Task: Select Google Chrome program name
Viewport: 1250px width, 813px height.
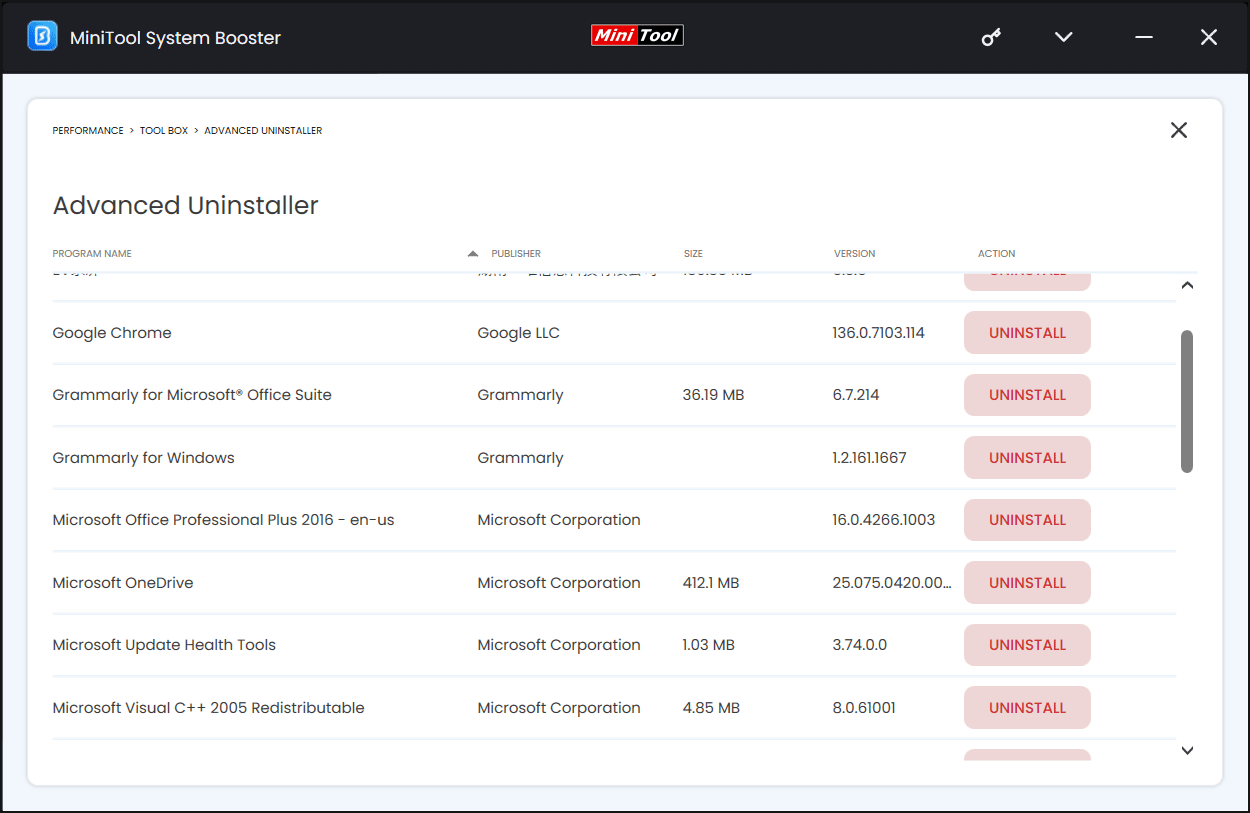Action: coord(112,333)
